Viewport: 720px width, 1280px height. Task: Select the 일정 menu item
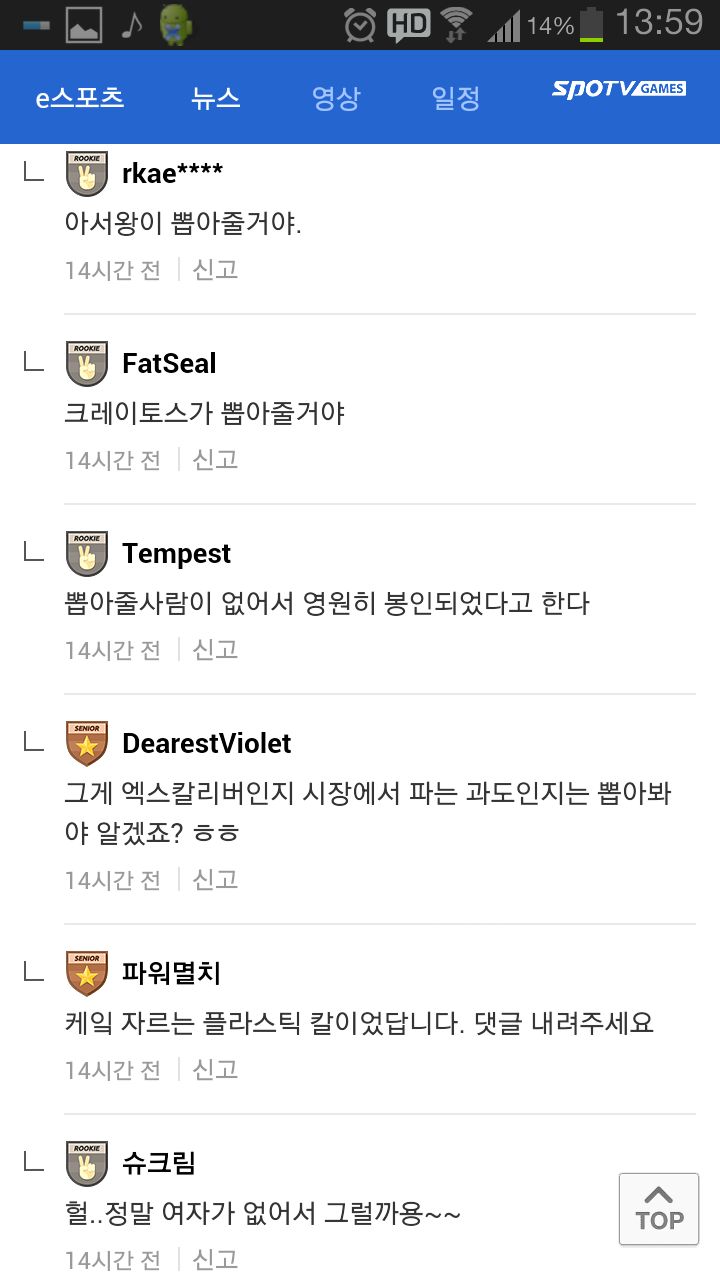455,97
